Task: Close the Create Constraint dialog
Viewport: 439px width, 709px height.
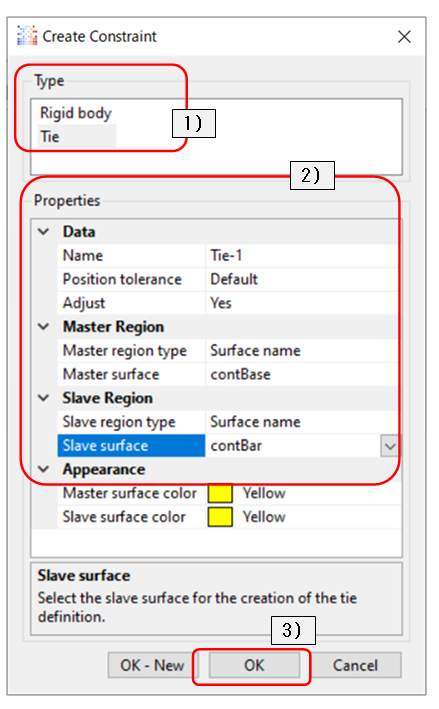Action: (404, 37)
